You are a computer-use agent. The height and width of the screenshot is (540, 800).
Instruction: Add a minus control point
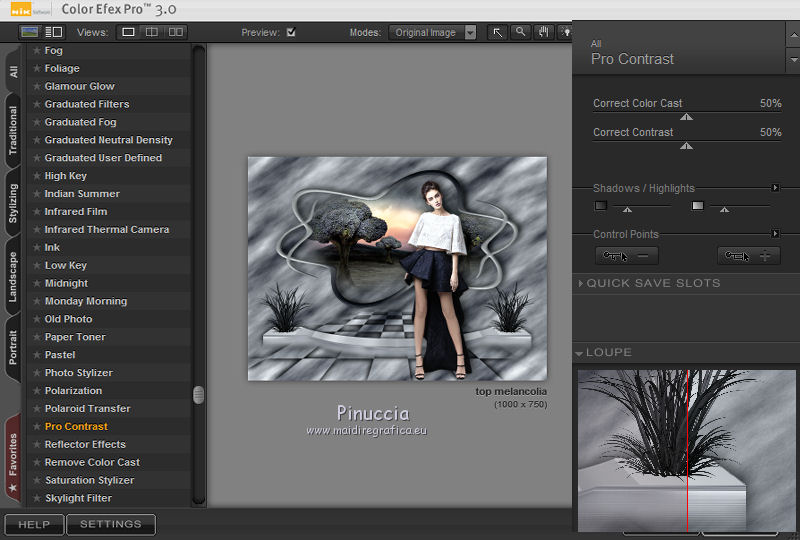click(x=627, y=256)
